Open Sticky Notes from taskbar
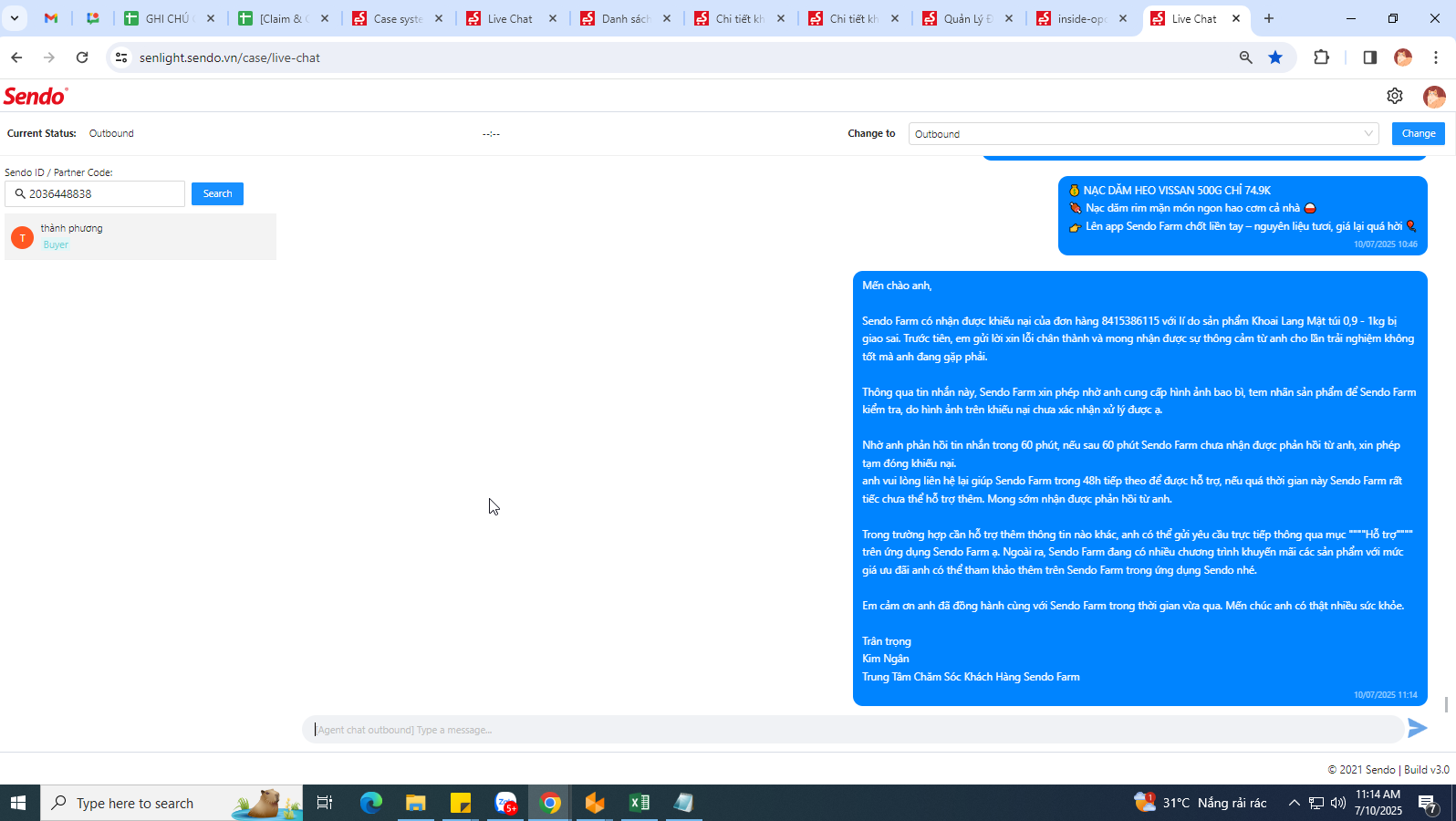 461,803
